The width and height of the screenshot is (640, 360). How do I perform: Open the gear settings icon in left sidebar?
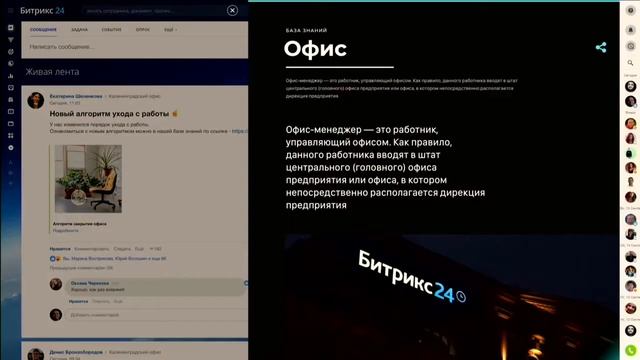pyautogui.click(x=11, y=147)
